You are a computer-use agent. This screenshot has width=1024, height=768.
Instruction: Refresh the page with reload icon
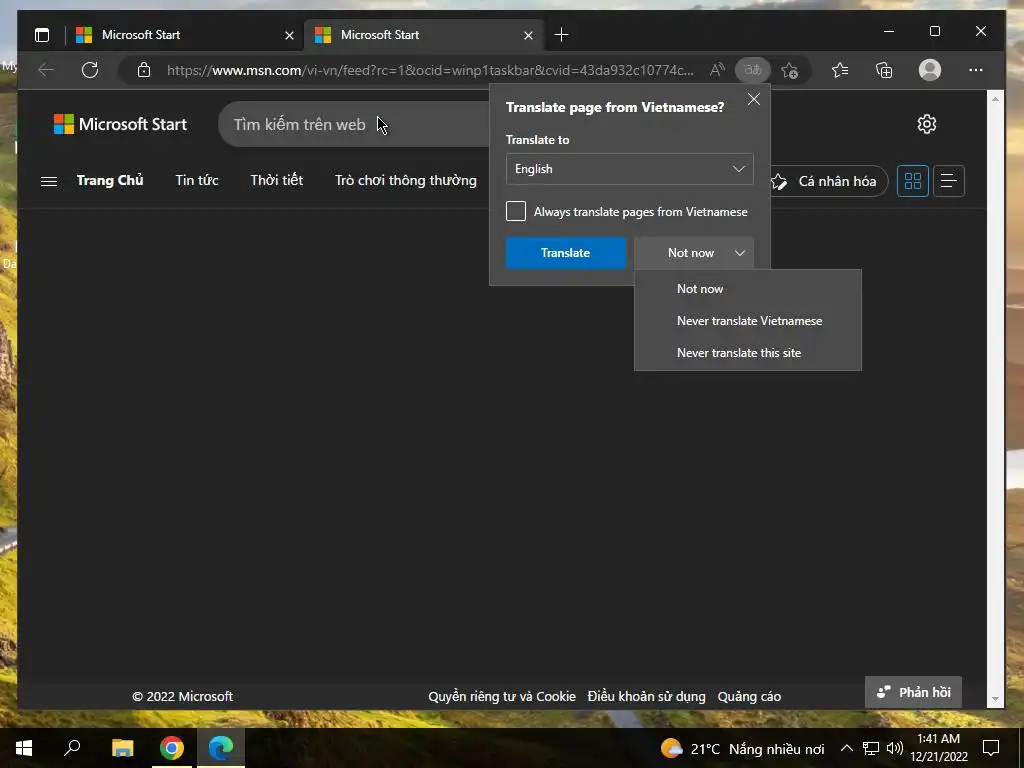coord(90,70)
